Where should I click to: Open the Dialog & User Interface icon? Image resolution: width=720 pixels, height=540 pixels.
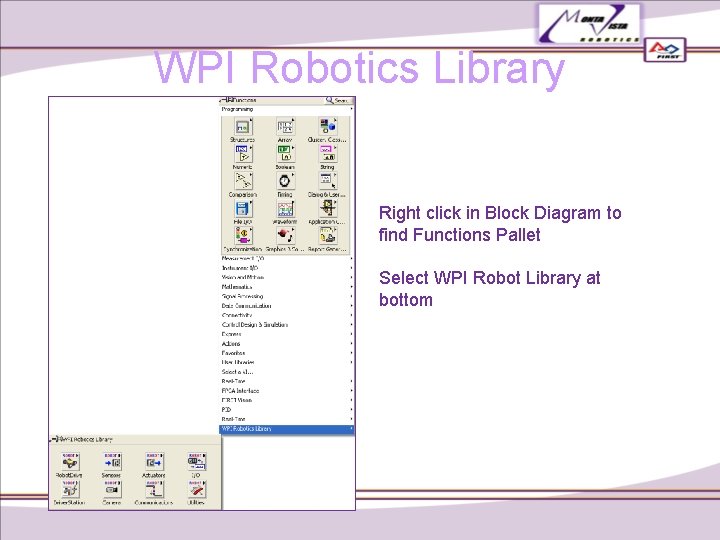click(328, 181)
